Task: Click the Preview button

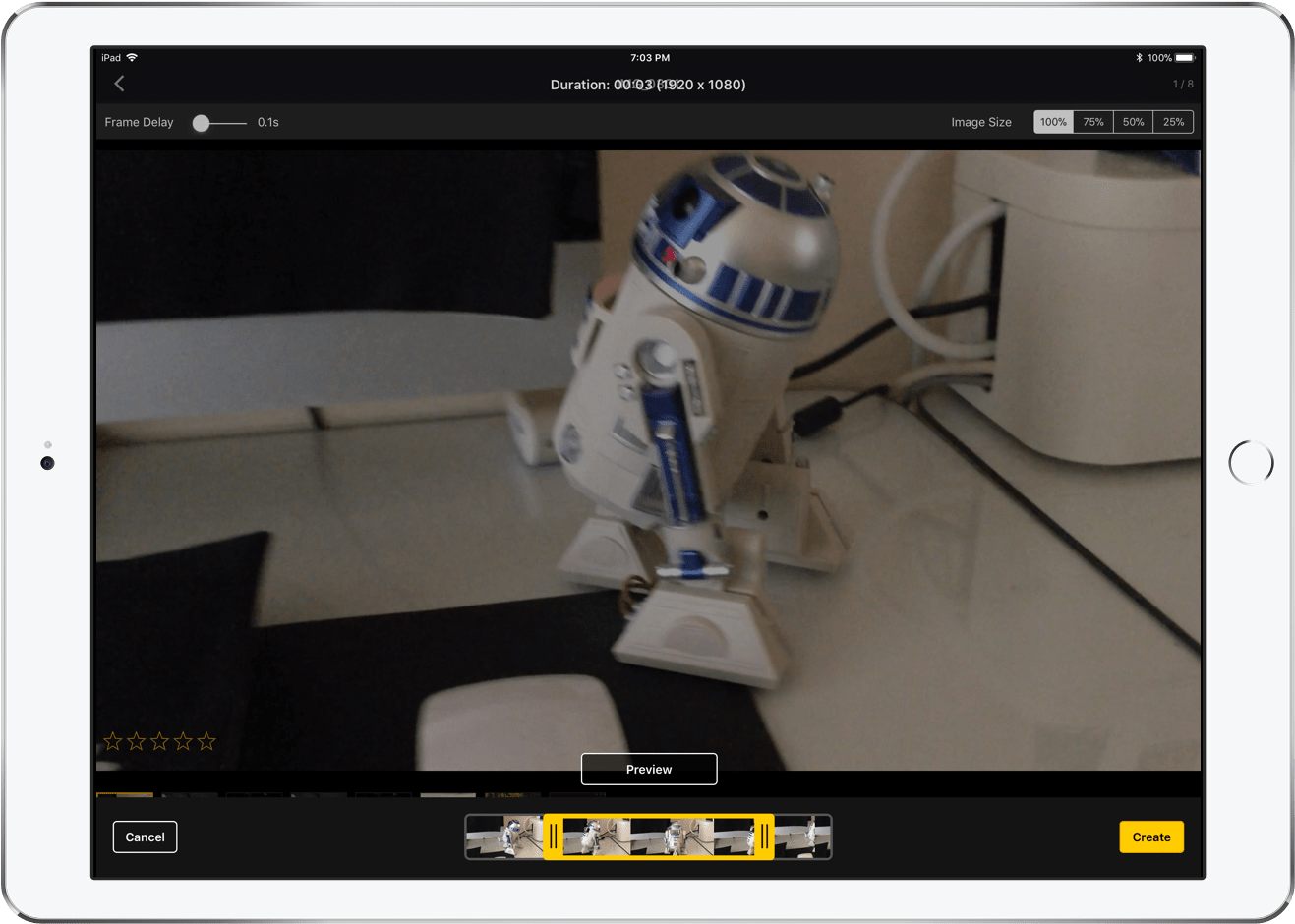Action: coord(649,770)
